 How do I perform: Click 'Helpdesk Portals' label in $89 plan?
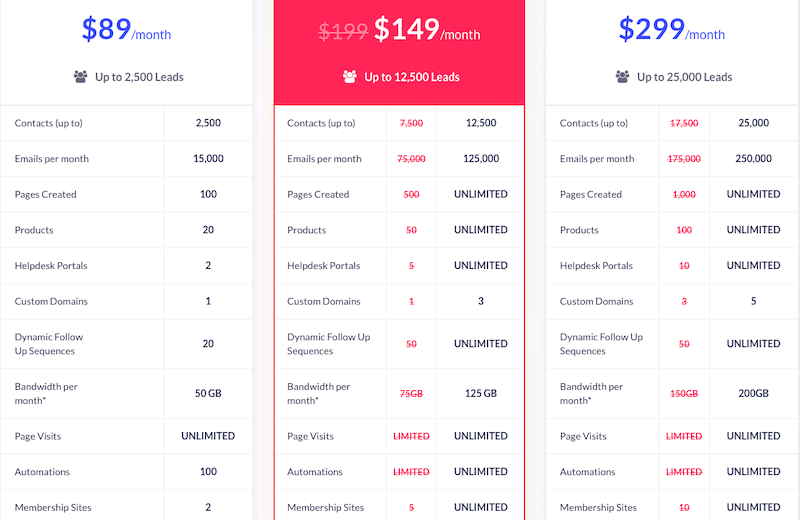coord(51,266)
